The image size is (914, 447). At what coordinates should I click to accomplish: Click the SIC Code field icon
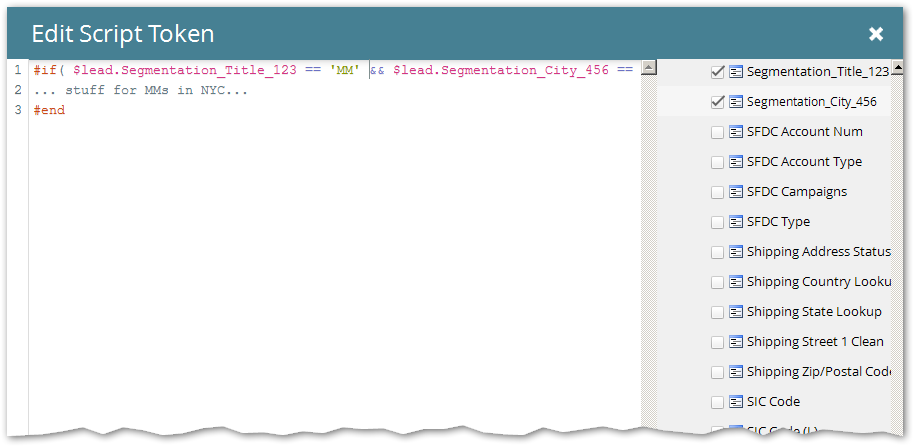(x=736, y=402)
